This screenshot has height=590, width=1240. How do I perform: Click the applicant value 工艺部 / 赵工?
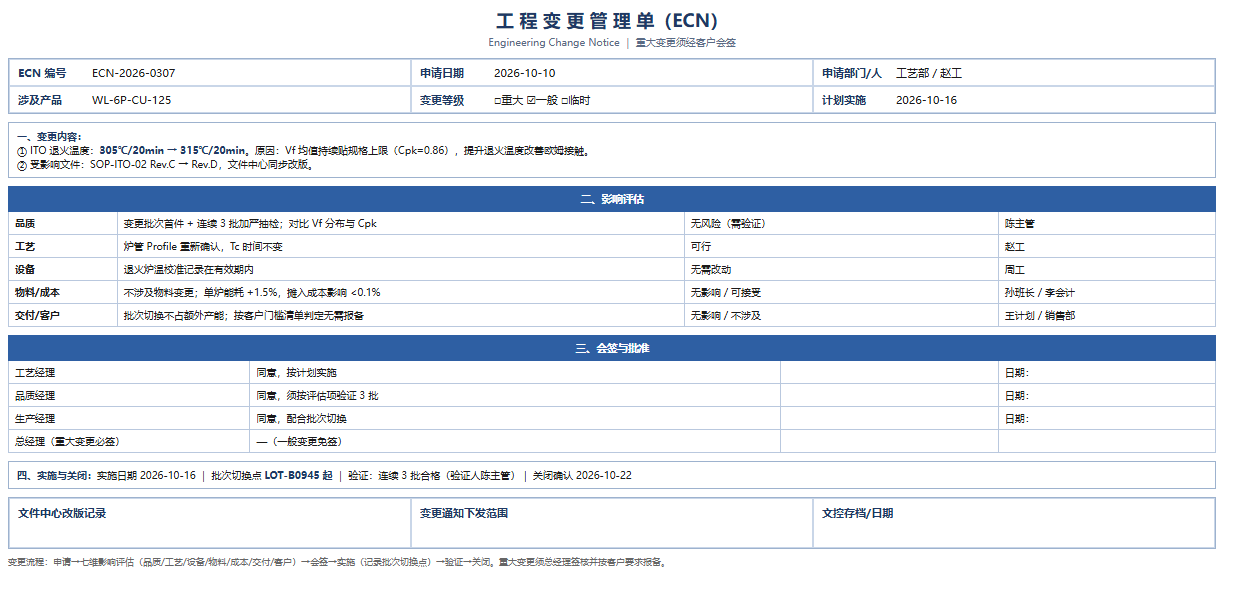tap(928, 73)
